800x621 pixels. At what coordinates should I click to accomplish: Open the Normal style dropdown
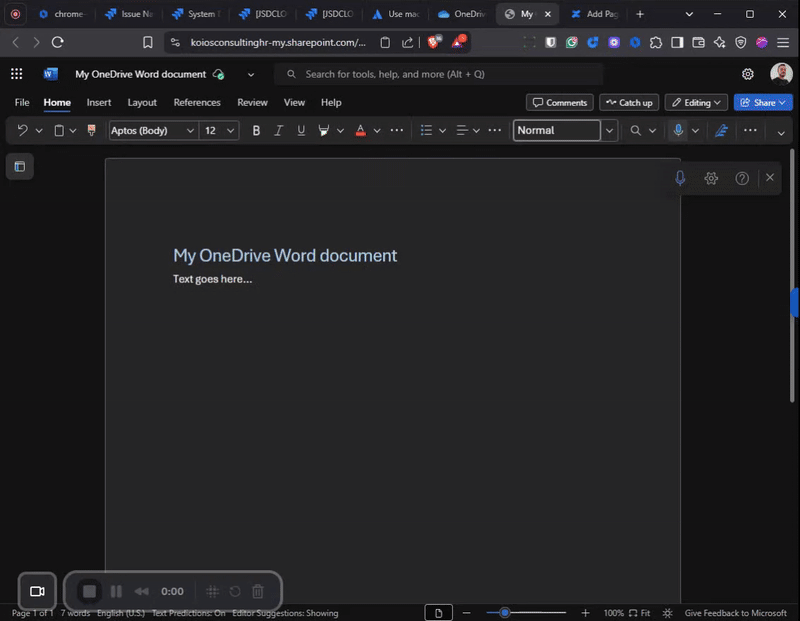560,130
